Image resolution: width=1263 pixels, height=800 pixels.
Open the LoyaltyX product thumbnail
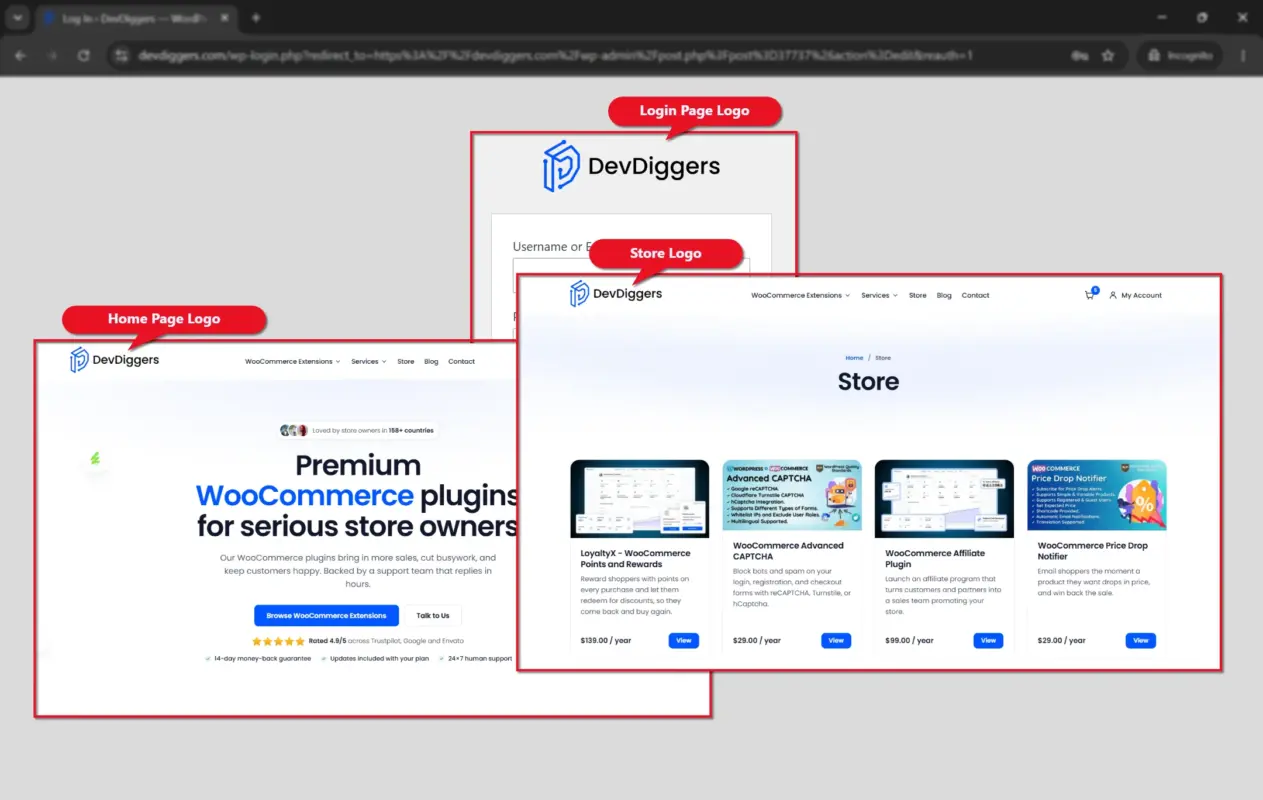640,498
